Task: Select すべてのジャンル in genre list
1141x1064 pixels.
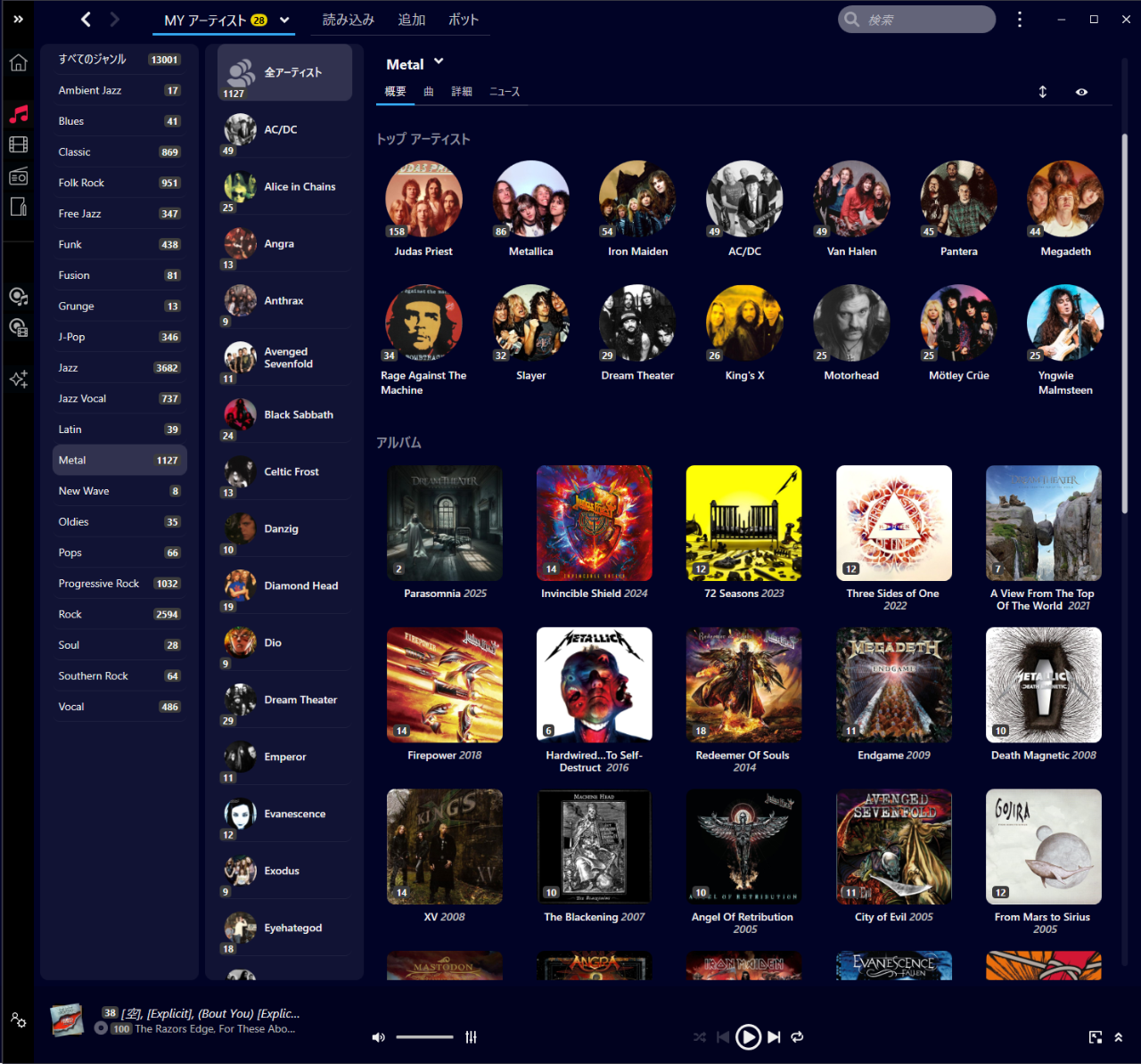Action: tap(119, 60)
